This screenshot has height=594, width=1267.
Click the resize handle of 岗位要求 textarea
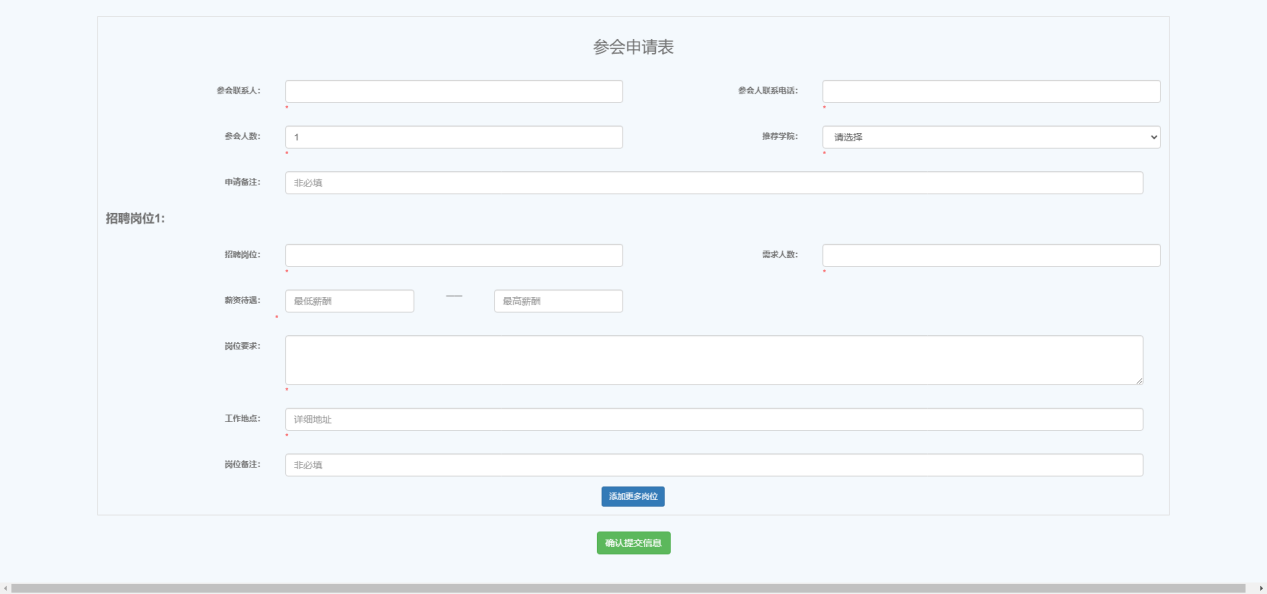tap(1139, 381)
